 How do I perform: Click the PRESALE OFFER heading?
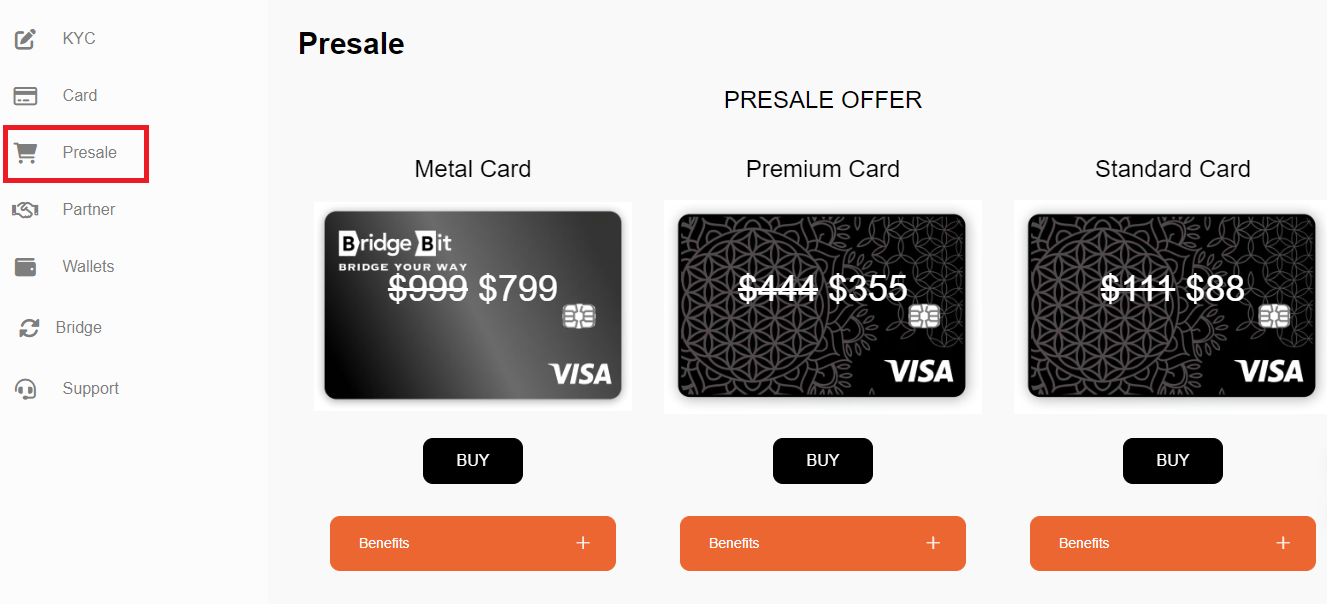coord(822,100)
